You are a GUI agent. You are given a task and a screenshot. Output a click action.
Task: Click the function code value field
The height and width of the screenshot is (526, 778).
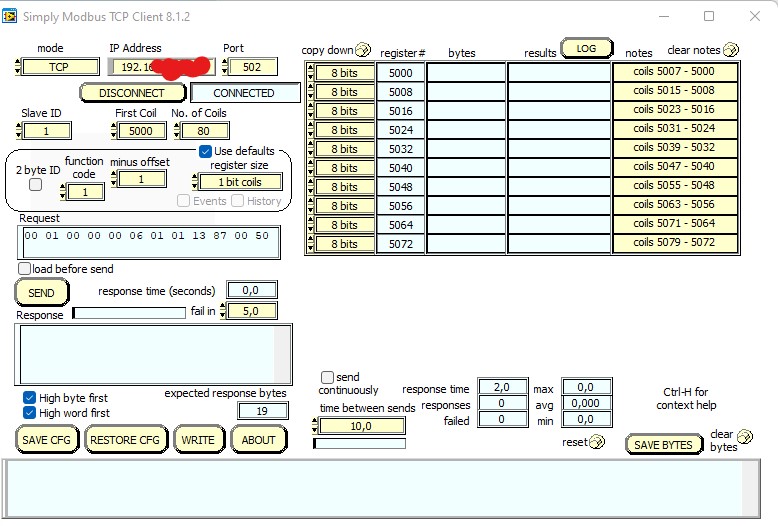(85, 192)
